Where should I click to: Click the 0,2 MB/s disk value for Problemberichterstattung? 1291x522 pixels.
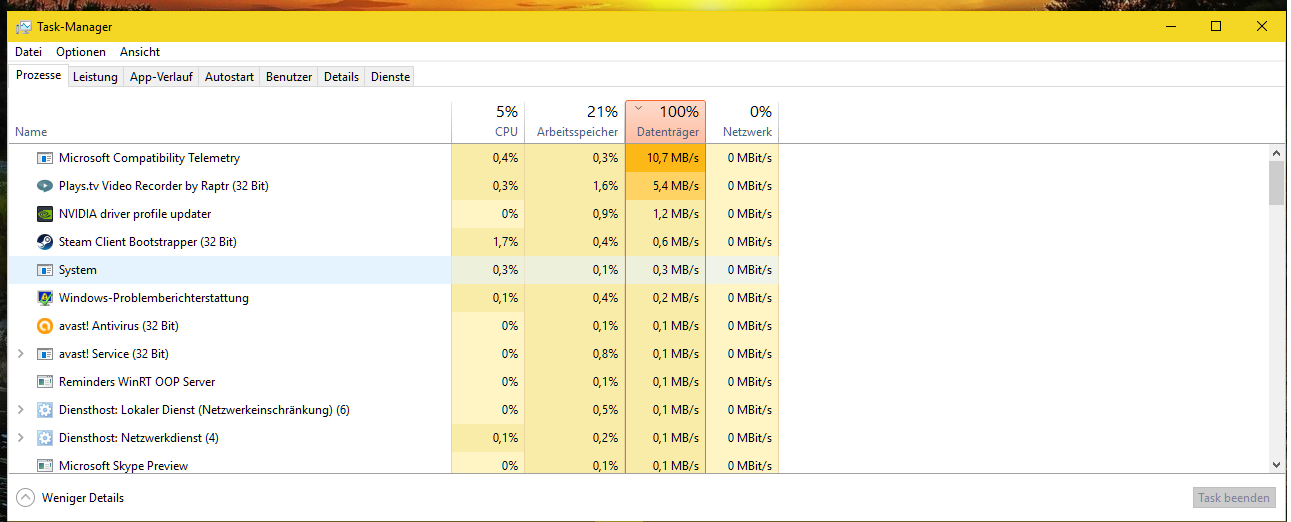click(x=666, y=298)
